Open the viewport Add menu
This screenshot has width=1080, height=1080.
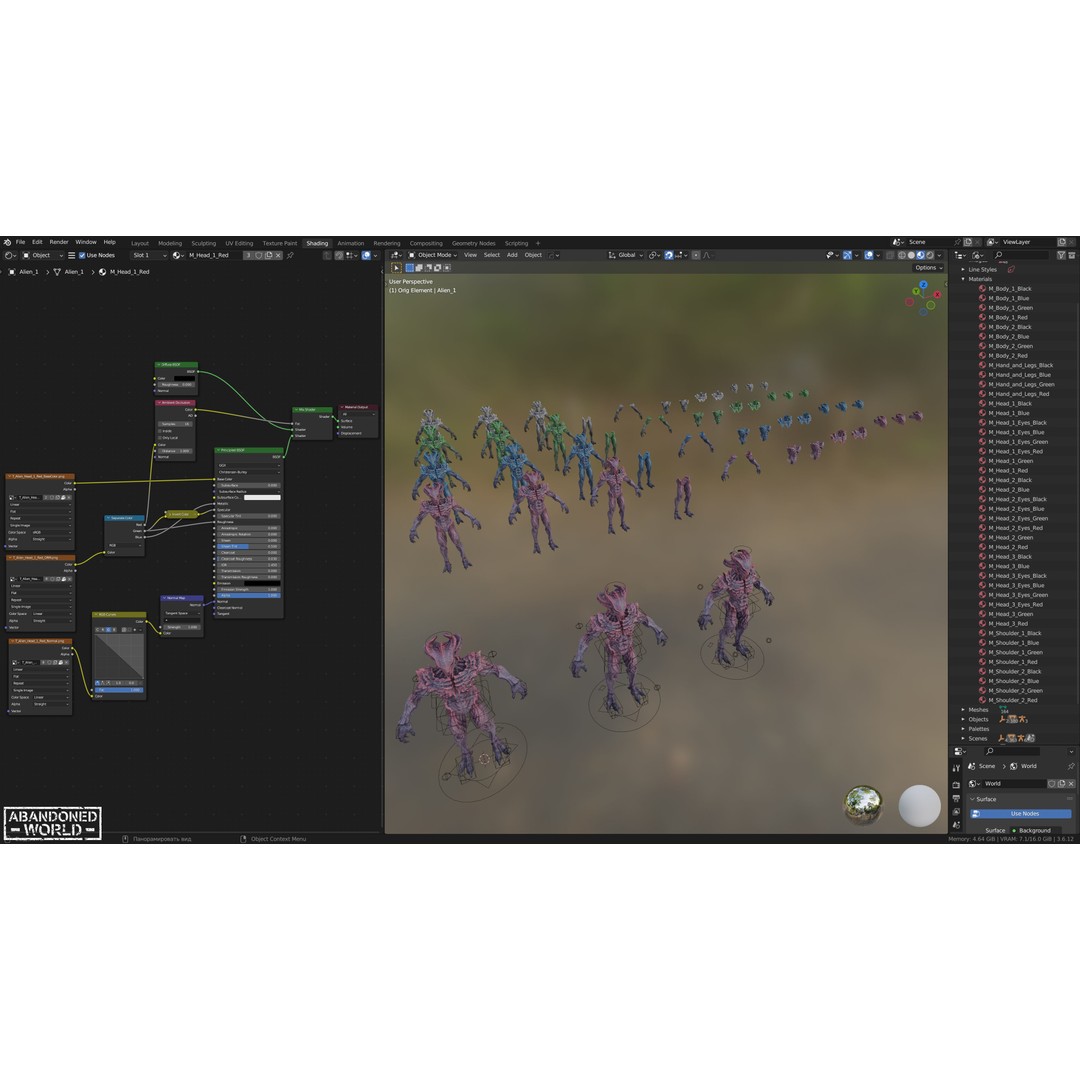point(512,255)
